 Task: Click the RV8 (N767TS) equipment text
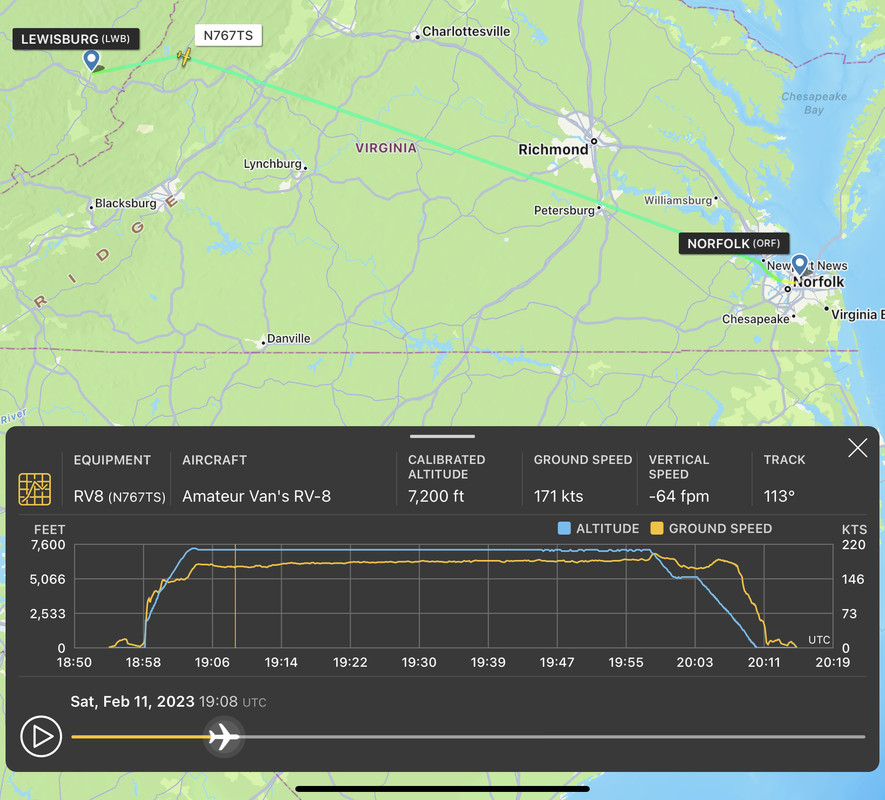pyautogui.click(x=120, y=496)
